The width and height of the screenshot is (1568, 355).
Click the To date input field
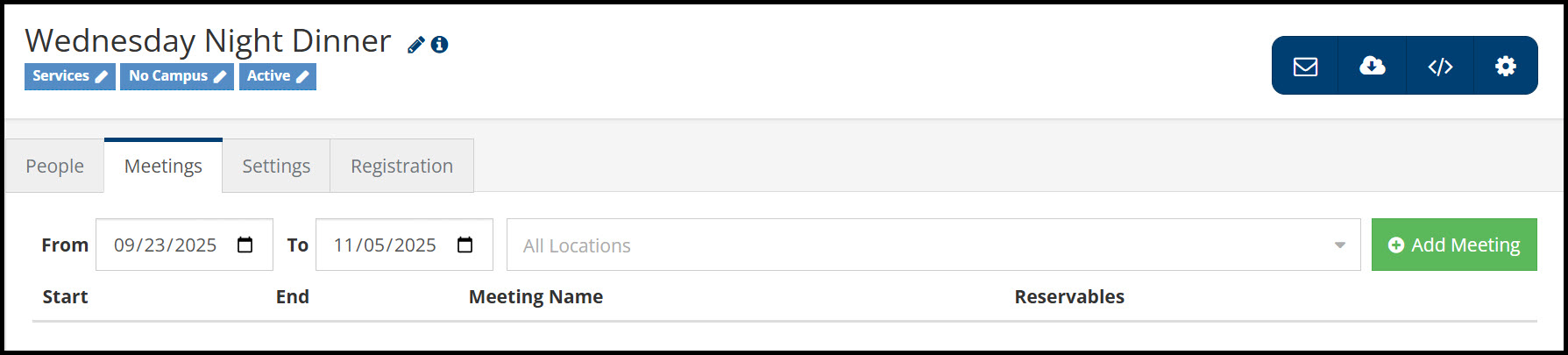pyautogui.click(x=385, y=245)
